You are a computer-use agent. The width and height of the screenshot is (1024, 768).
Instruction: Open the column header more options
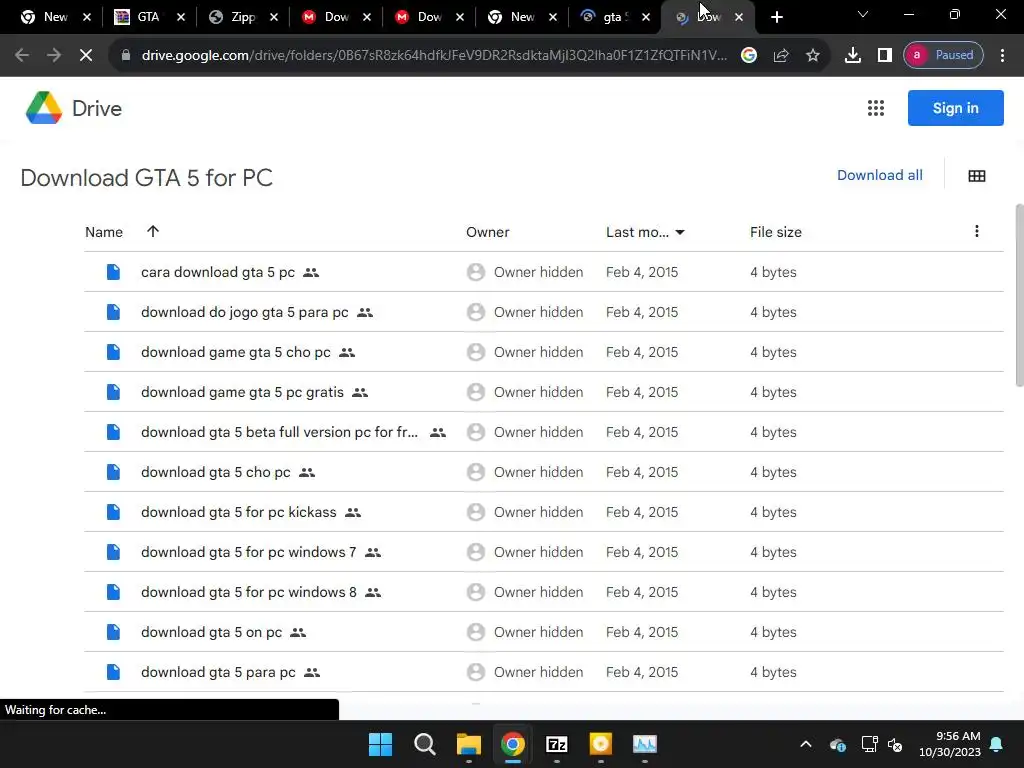click(x=977, y=231)
